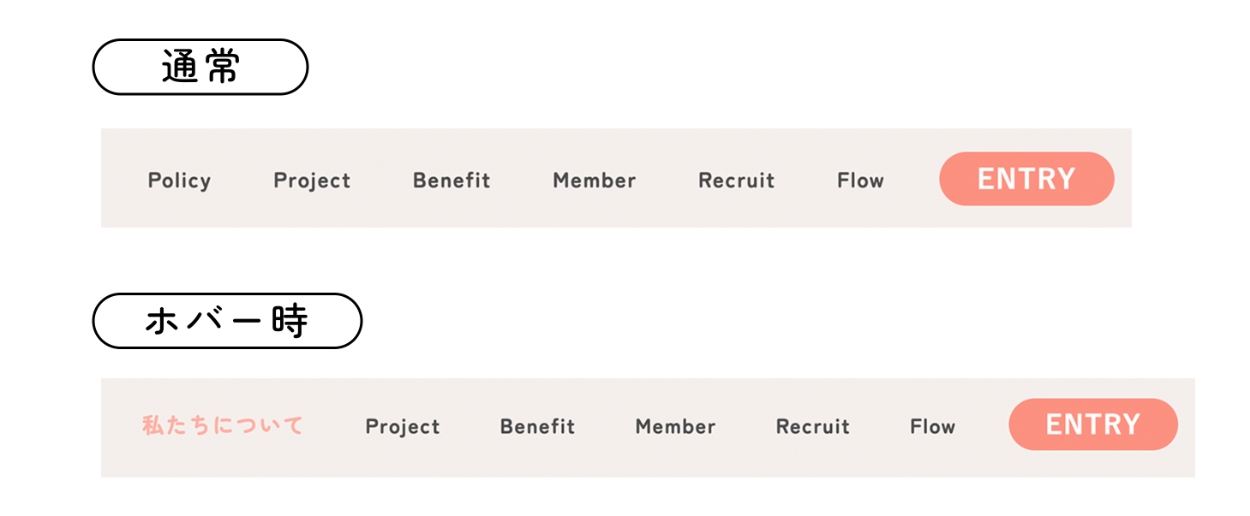The image size is (1250, 516).
Task: Click beige gap between Flow and ENTRY in ホバー時 bar
Action: [x=982, y=427]
